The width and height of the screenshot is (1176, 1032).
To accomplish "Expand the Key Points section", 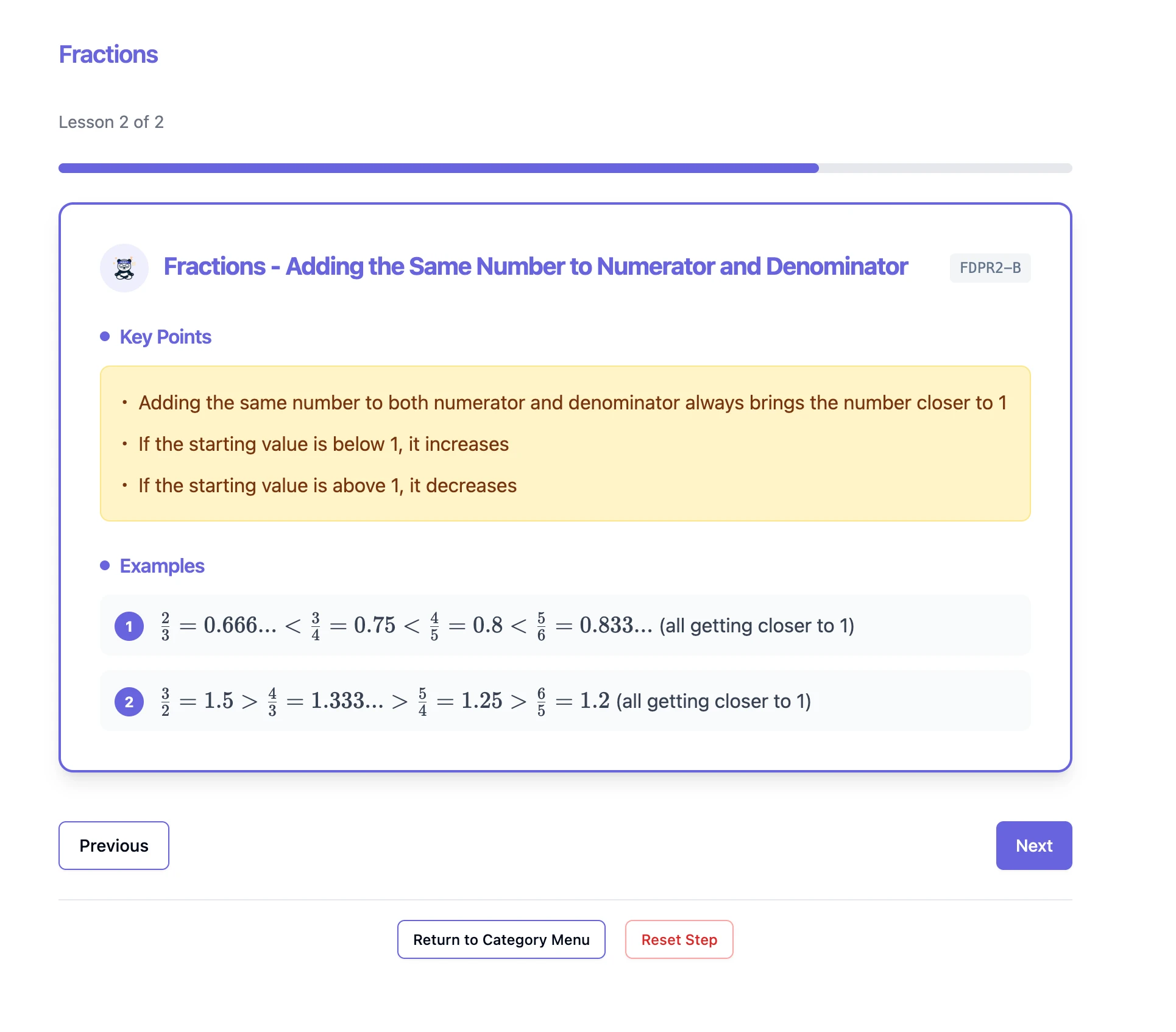I will pos(165,336).
